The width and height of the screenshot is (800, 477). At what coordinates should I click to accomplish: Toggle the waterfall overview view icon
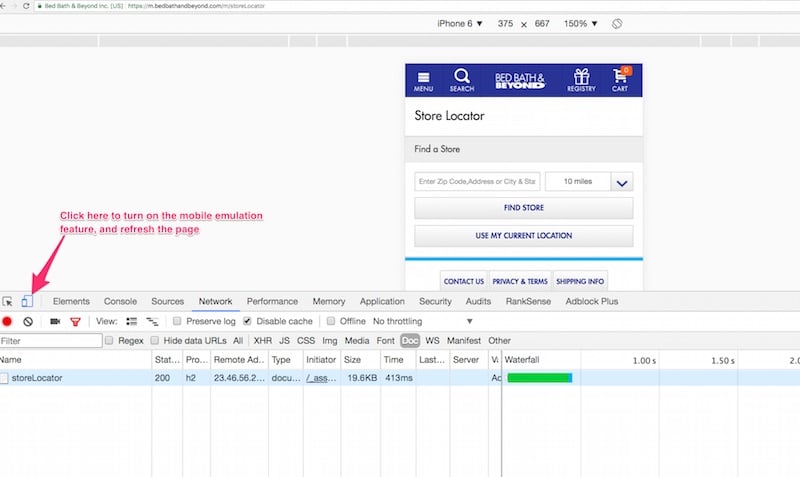[x=152, y=321]
